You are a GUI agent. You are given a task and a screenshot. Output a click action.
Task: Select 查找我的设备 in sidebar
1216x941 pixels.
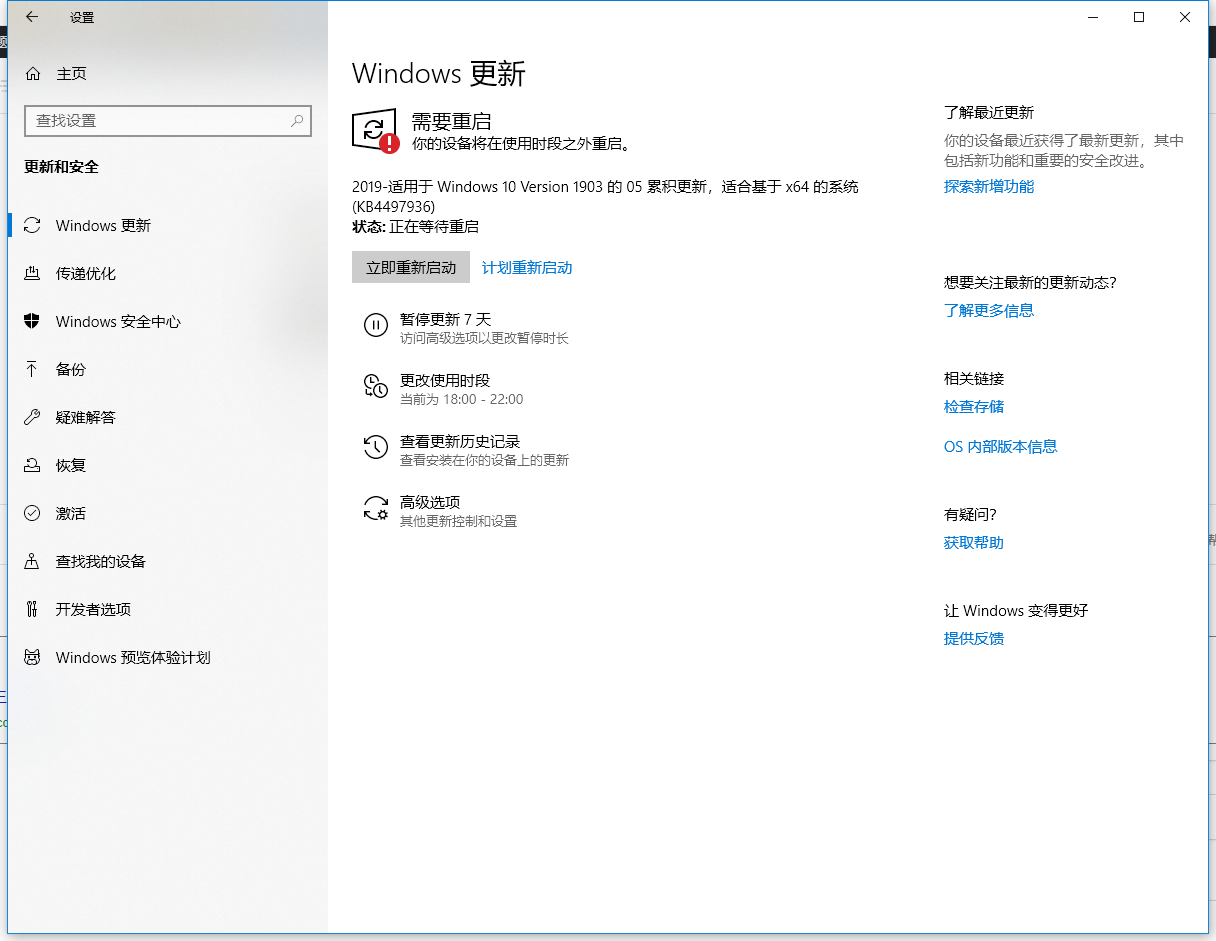point(168,562)
